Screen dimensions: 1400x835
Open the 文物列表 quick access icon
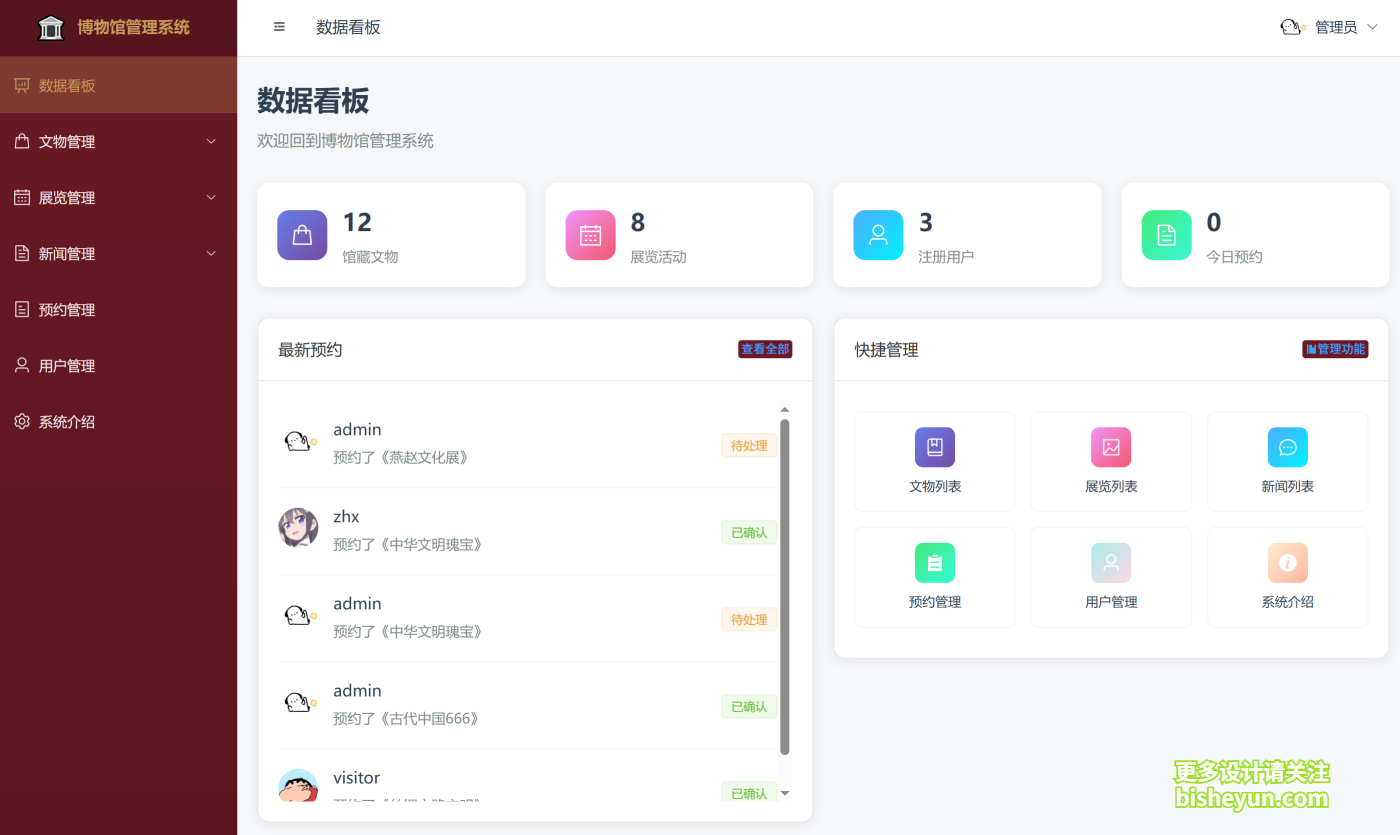tap(934, 447)
